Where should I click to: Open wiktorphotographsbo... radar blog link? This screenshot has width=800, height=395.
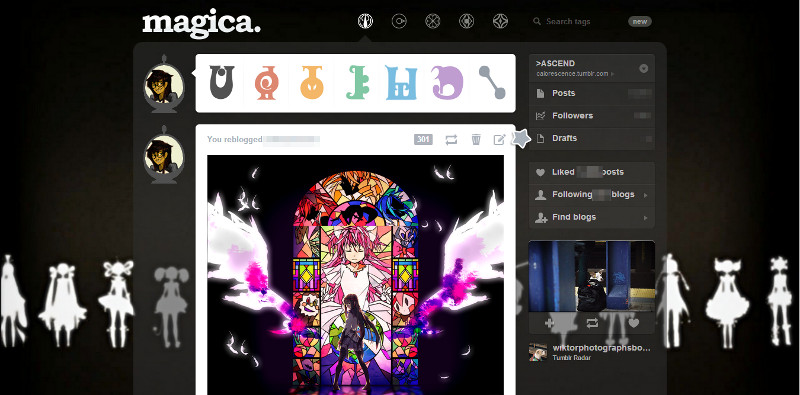tap(602, 348)
